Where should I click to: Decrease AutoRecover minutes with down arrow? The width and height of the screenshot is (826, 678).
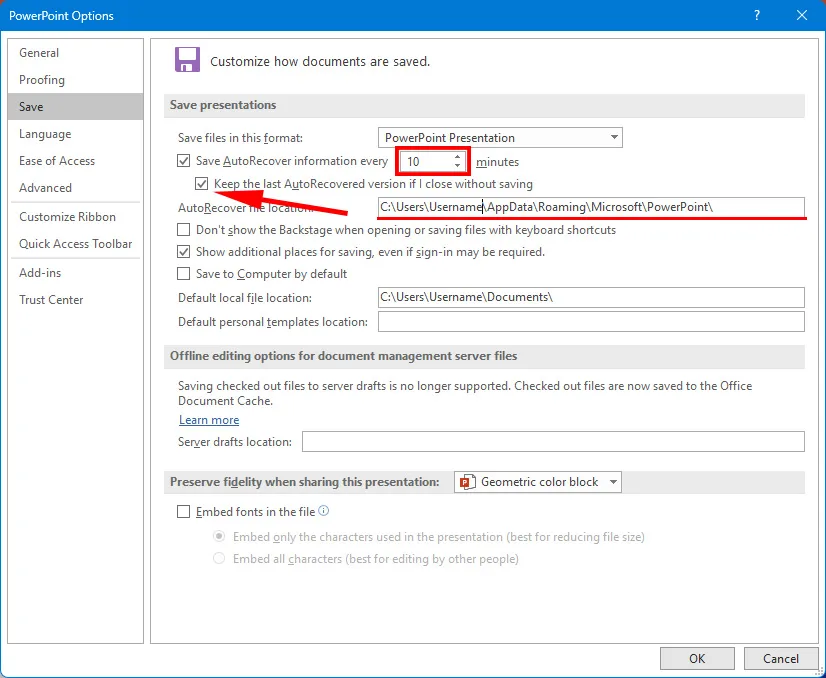pos(457,165)
